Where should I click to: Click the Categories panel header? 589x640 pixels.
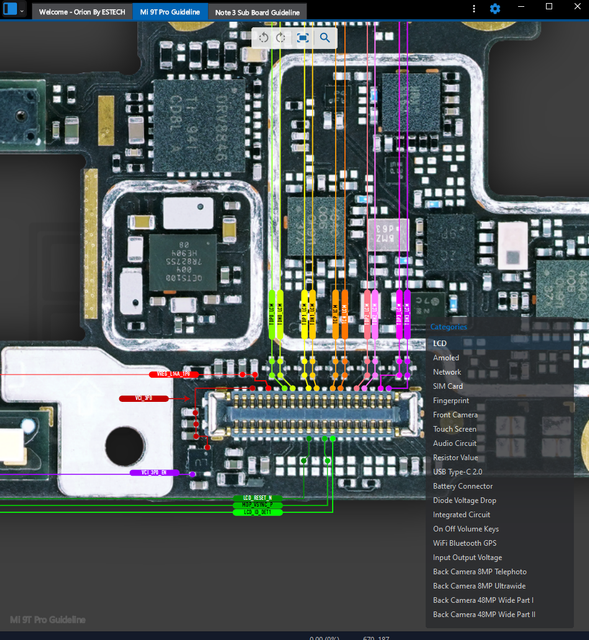pyautogui.click(x=449, y=327)
